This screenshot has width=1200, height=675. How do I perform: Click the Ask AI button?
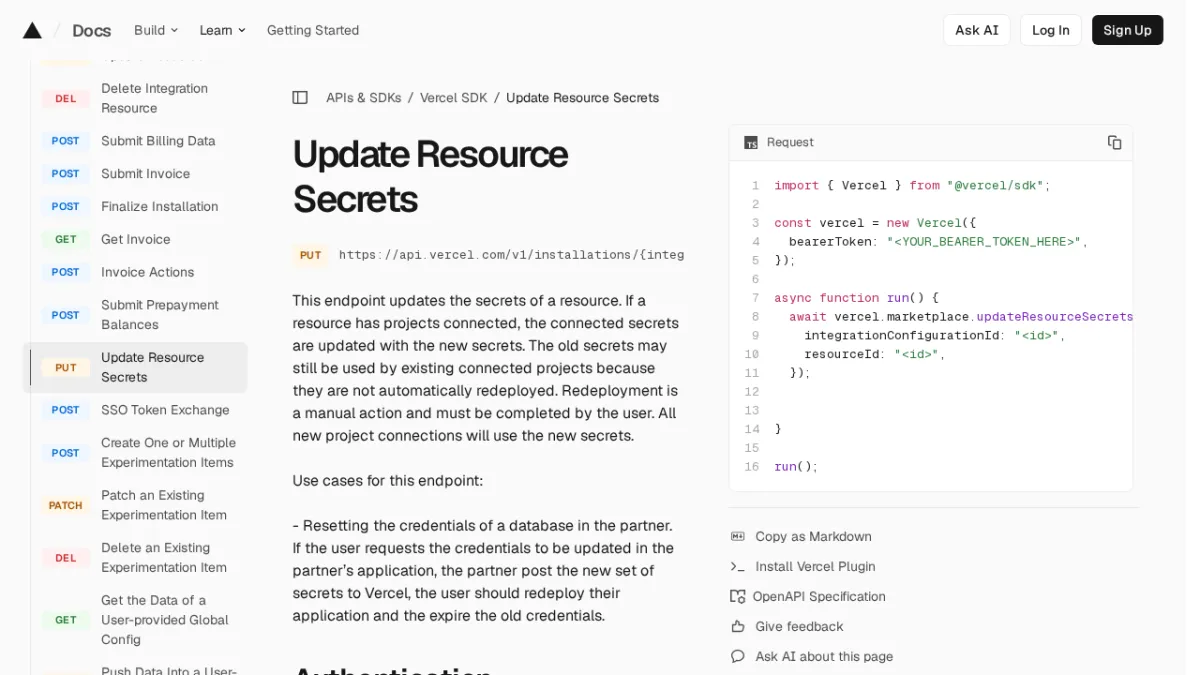(977, 30)
